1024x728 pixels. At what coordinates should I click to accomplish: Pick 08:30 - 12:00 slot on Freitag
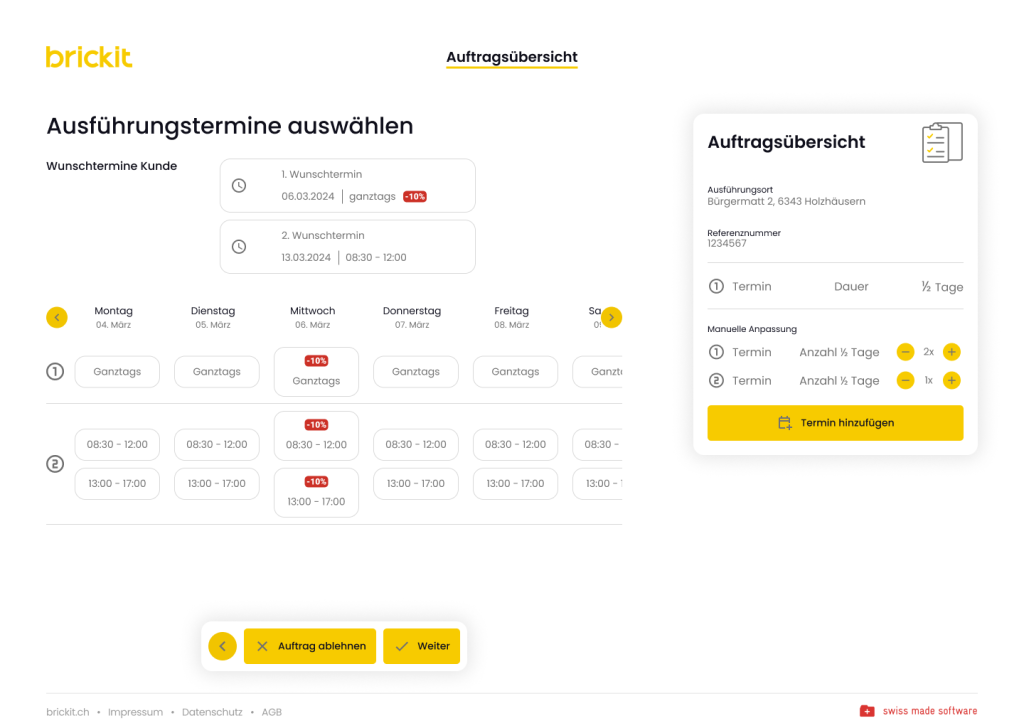[515, 445]
